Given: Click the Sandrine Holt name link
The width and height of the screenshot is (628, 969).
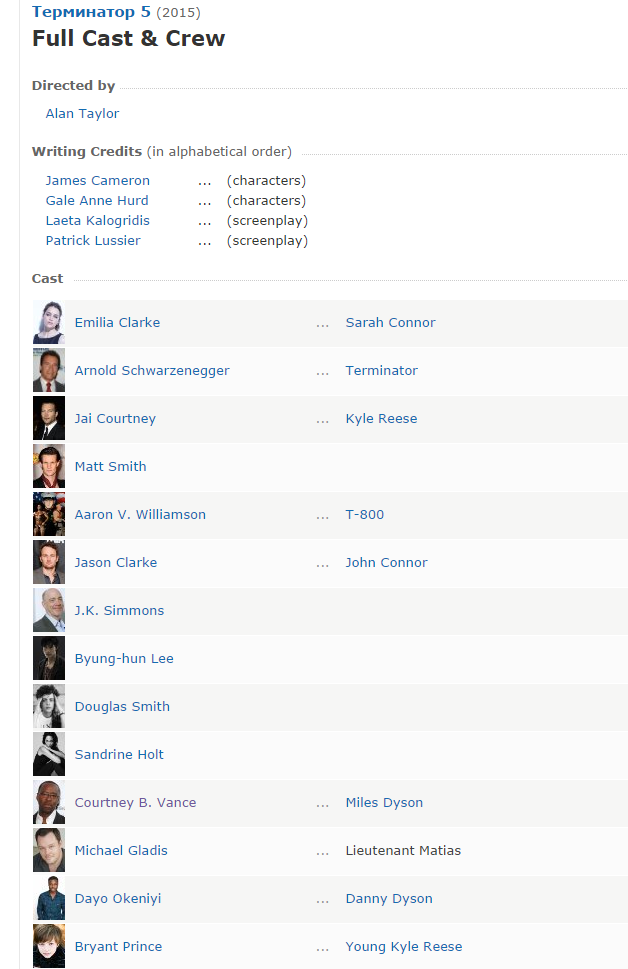Looking at the screenshot, I should tap(119, 755).
